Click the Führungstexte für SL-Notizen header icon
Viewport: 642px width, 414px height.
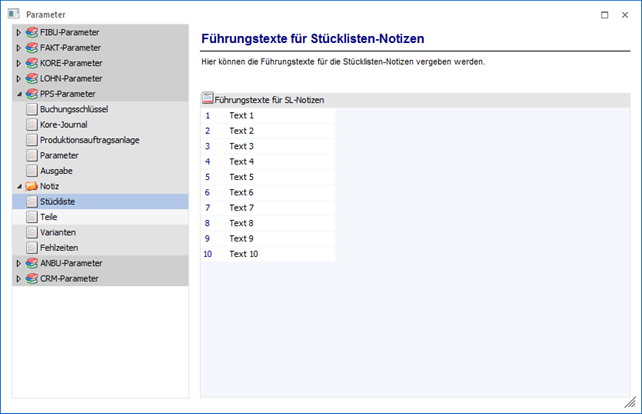(x=207, y=100)
